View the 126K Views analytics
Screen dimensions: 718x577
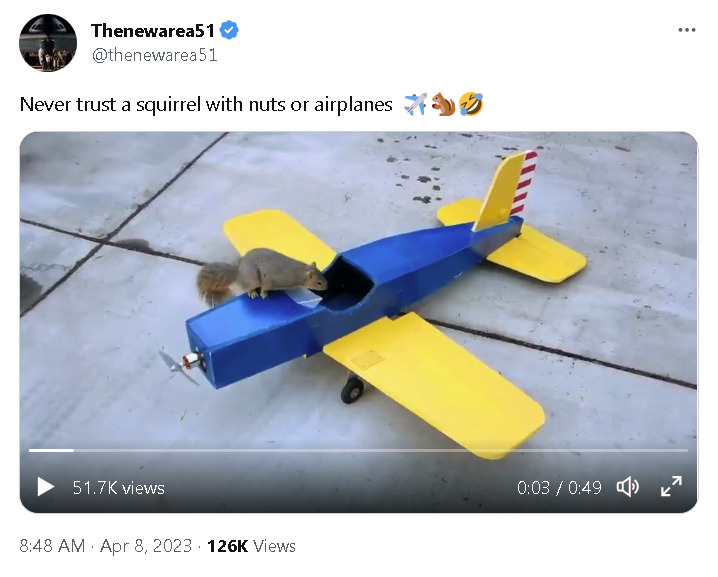point(251,546)
